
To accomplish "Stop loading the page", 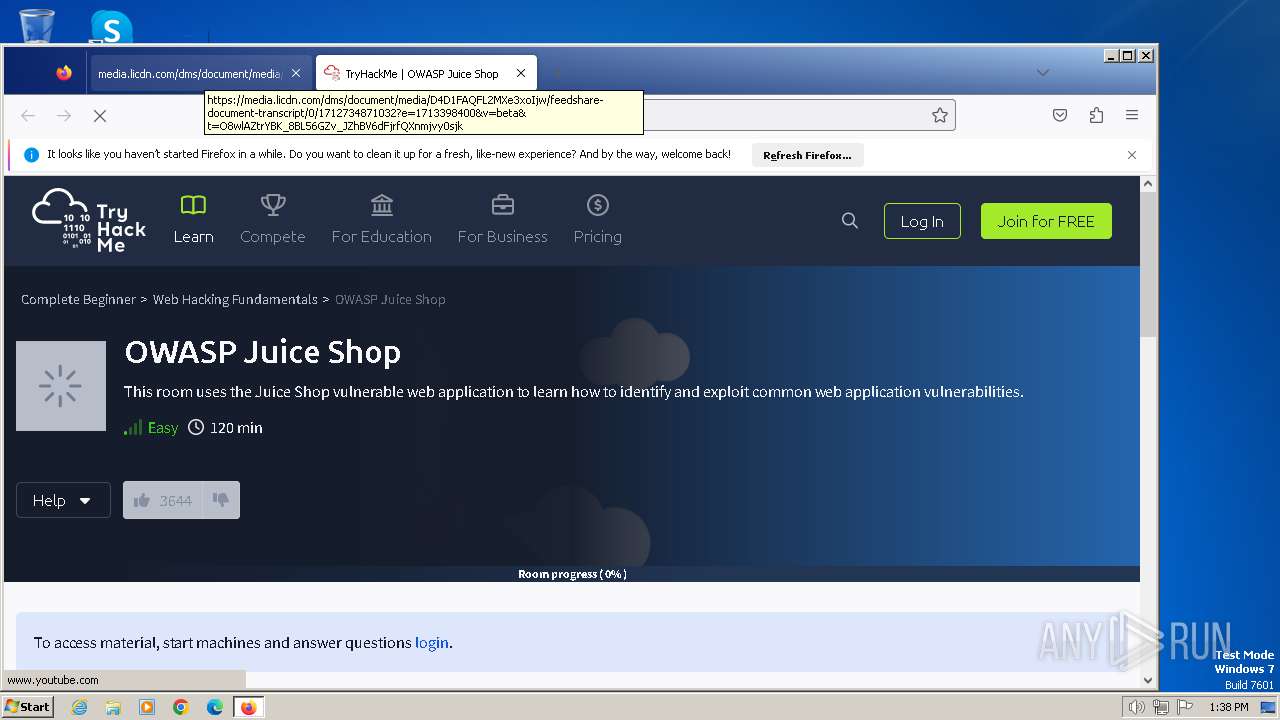I will pyautogui.click(x=100, y=116).
